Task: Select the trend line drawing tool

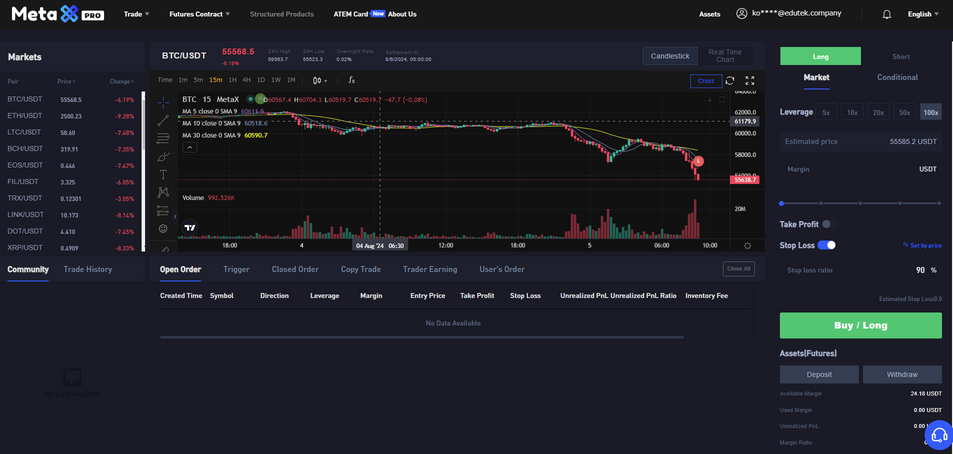Action: (x=163, y=121)
